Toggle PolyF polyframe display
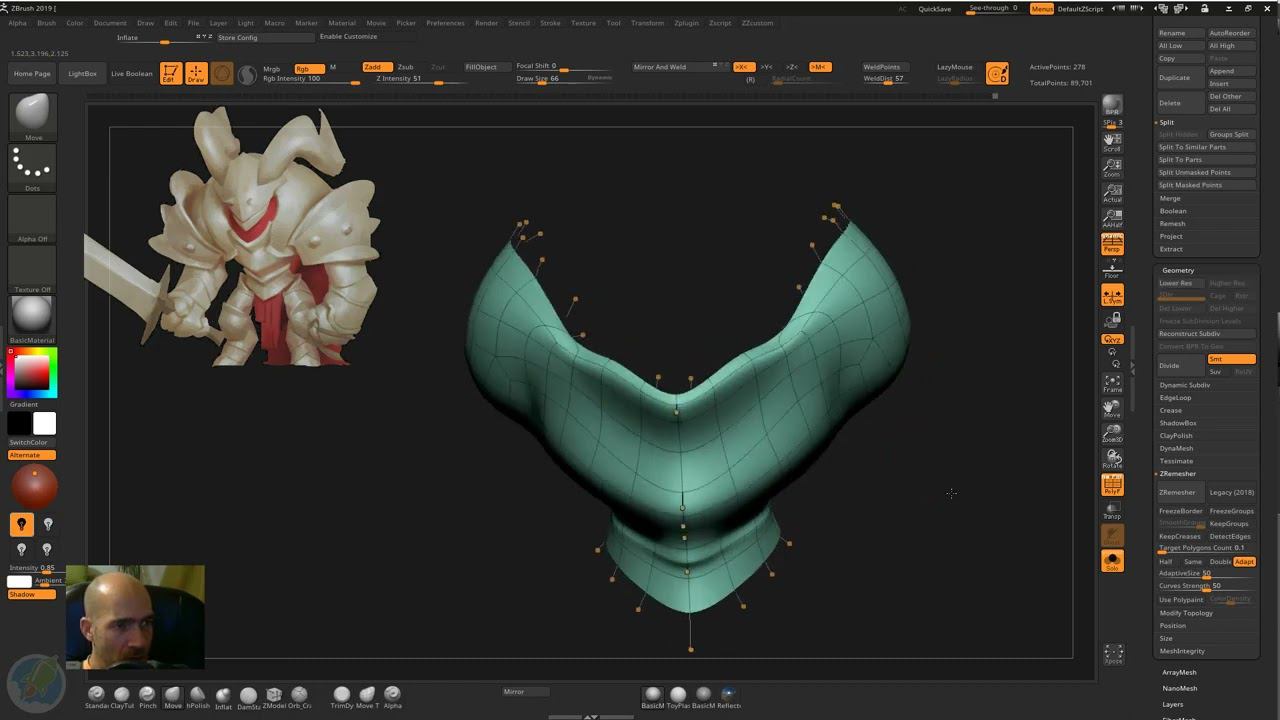 (1112, 486)
